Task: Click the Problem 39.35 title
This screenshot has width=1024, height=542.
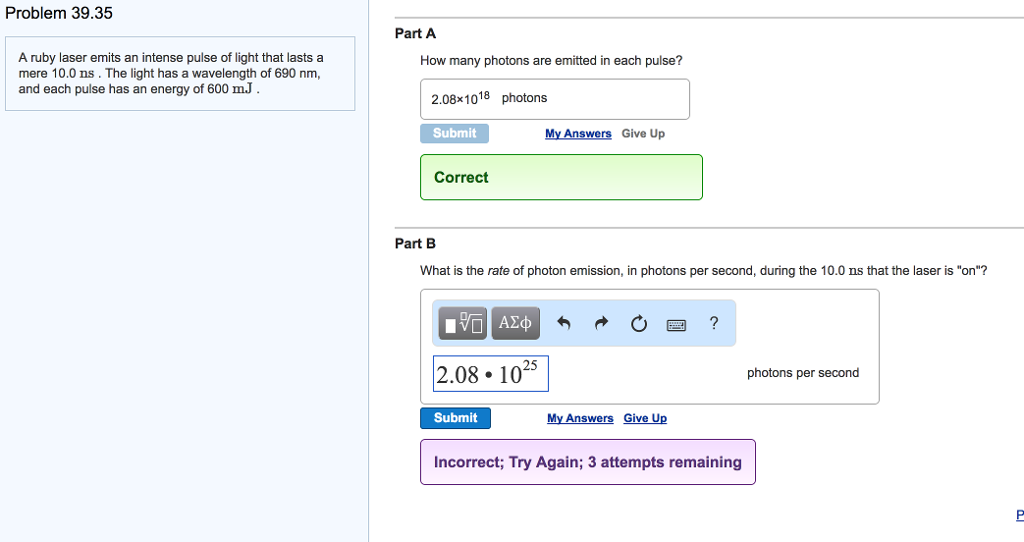Action: click(59, 14)
